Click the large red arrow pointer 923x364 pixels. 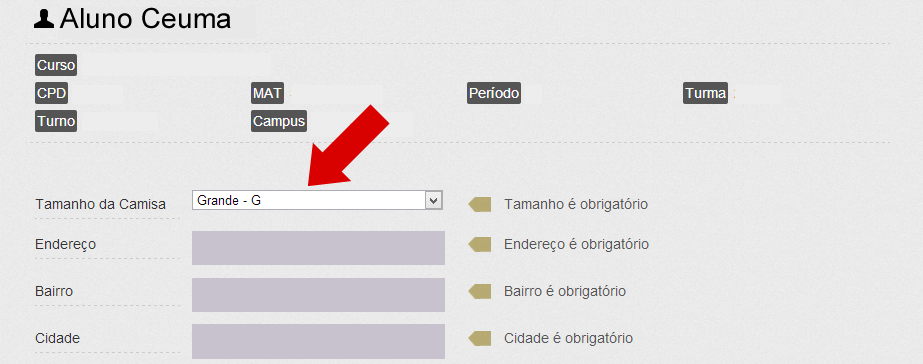click(x=348, y=147)
